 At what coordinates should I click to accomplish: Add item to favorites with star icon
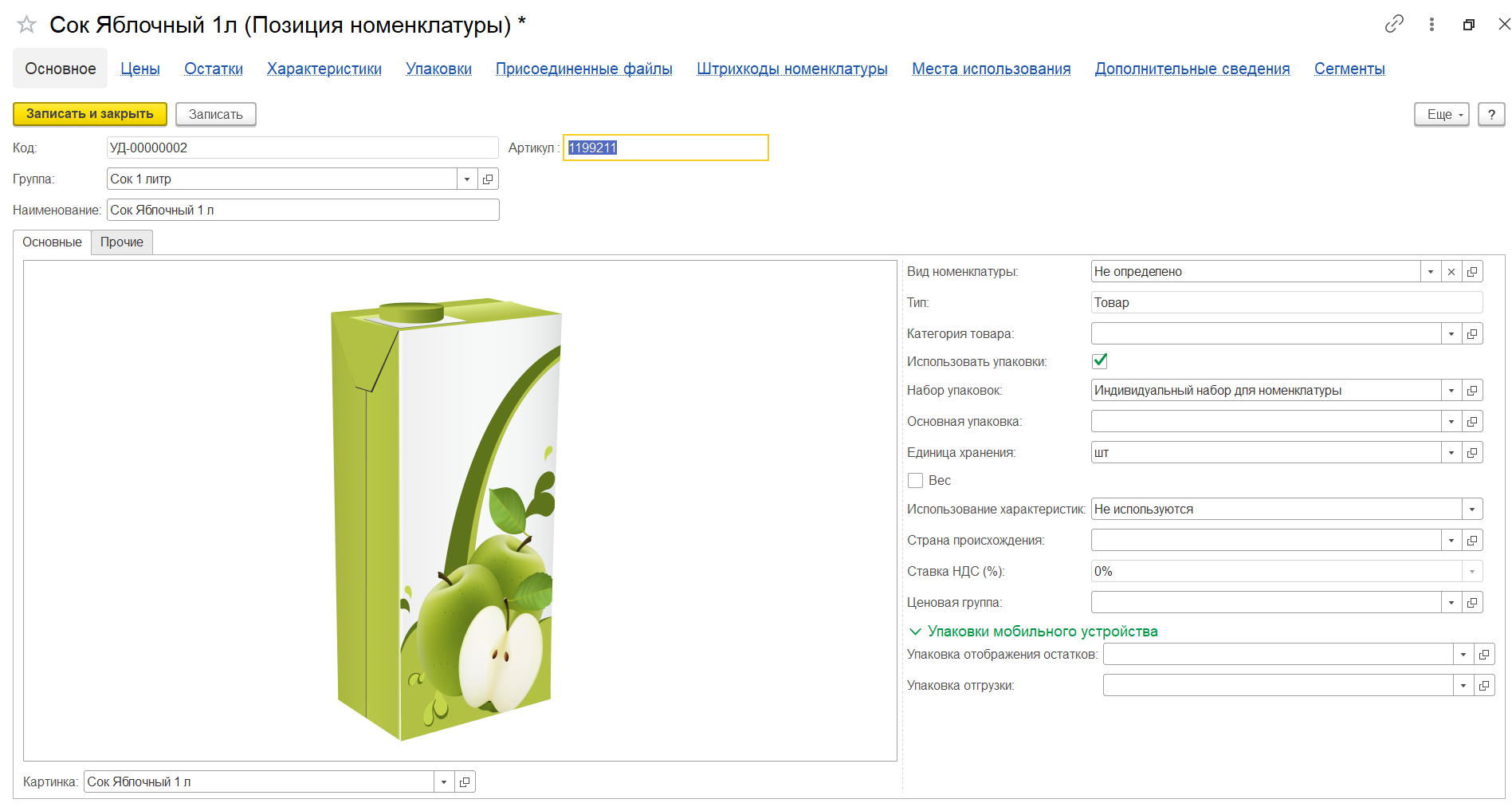pyautogui.click(x=26, y=25)
